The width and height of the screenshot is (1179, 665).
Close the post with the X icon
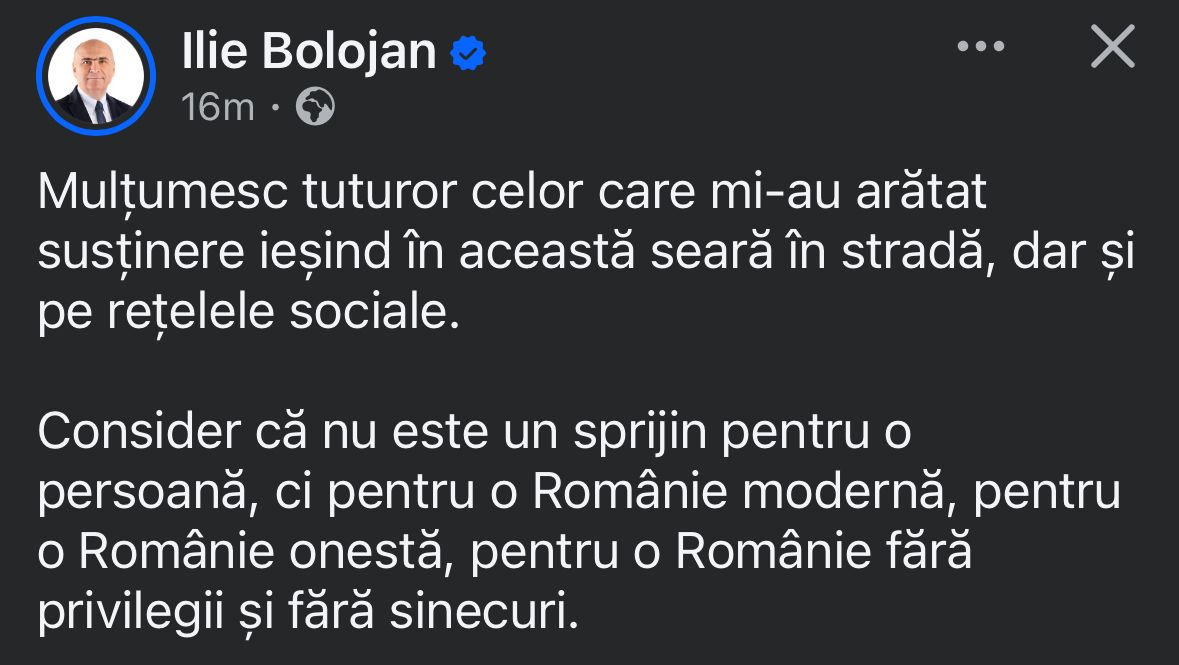(1112, 47)
